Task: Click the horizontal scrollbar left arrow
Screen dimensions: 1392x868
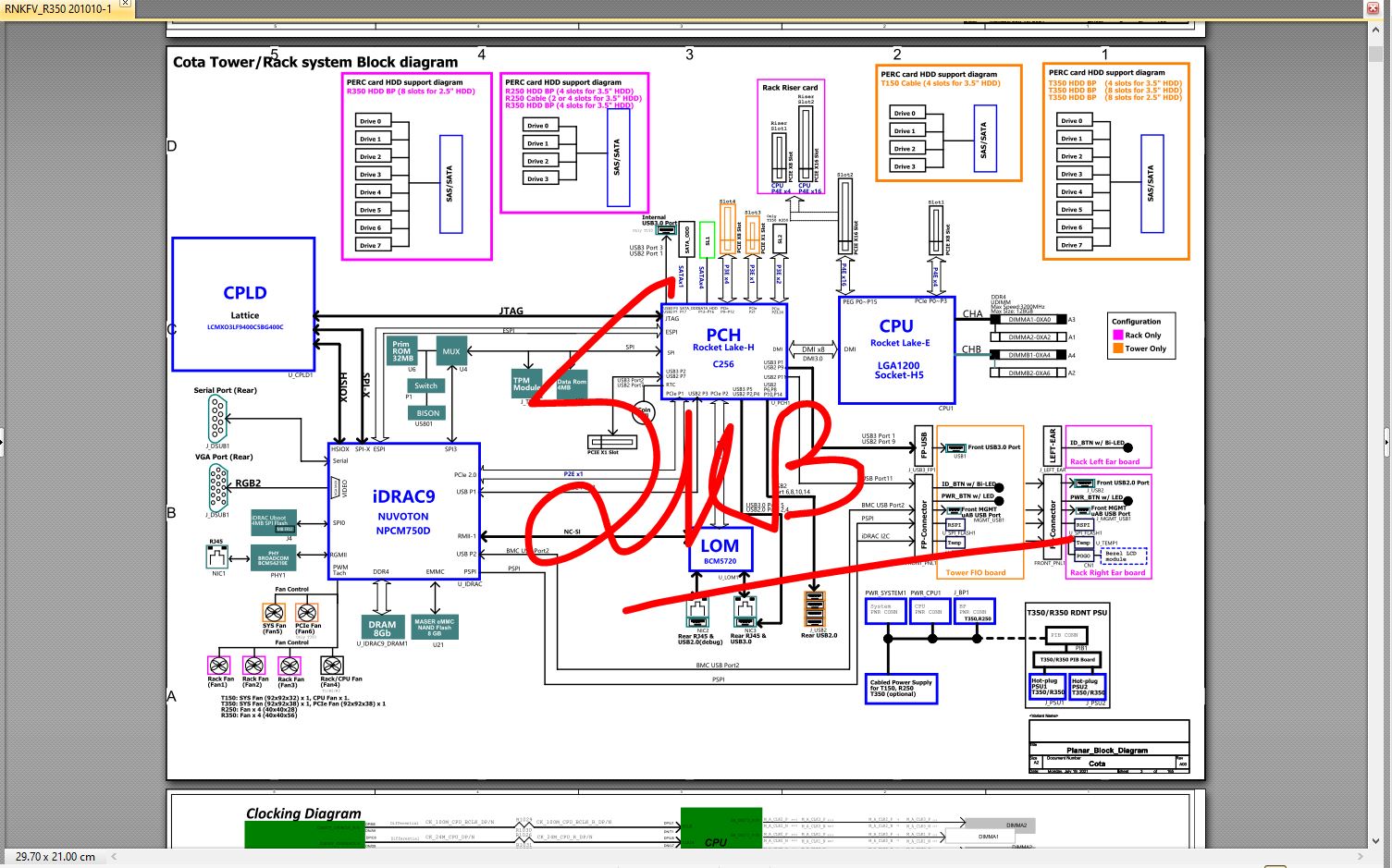Action: 114,857
